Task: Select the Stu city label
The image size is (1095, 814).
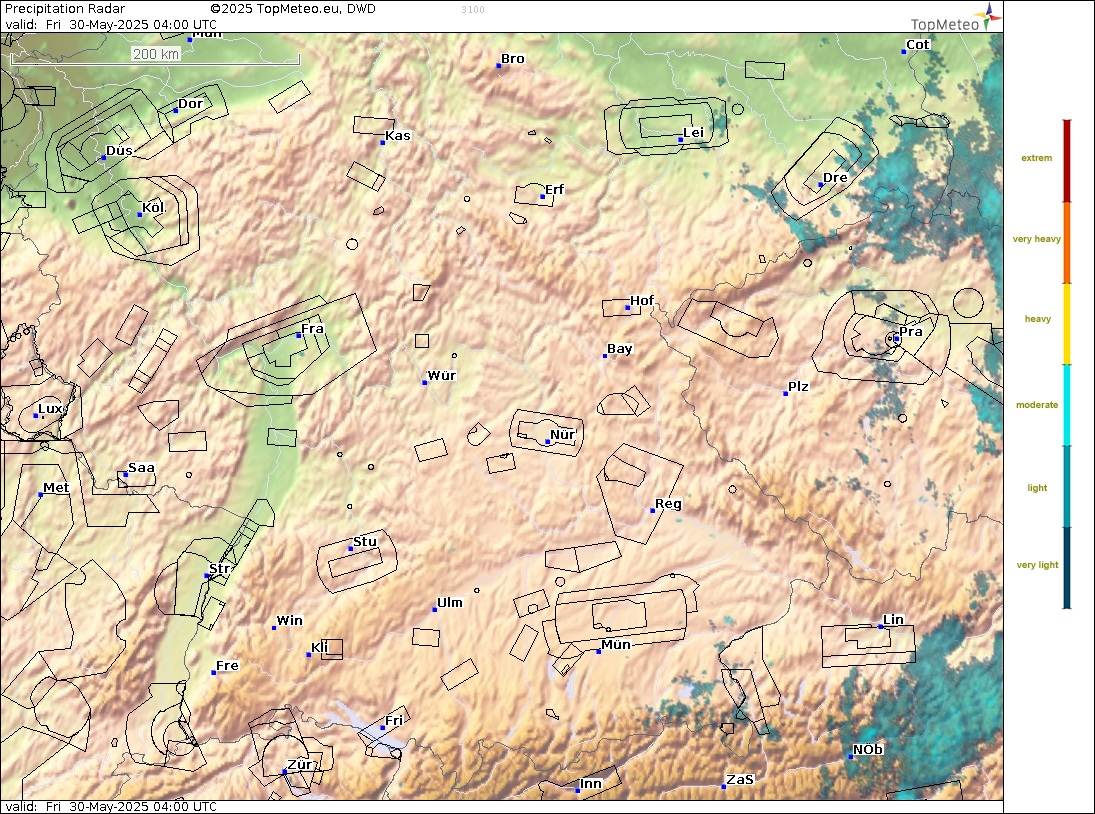Action: 365,542
